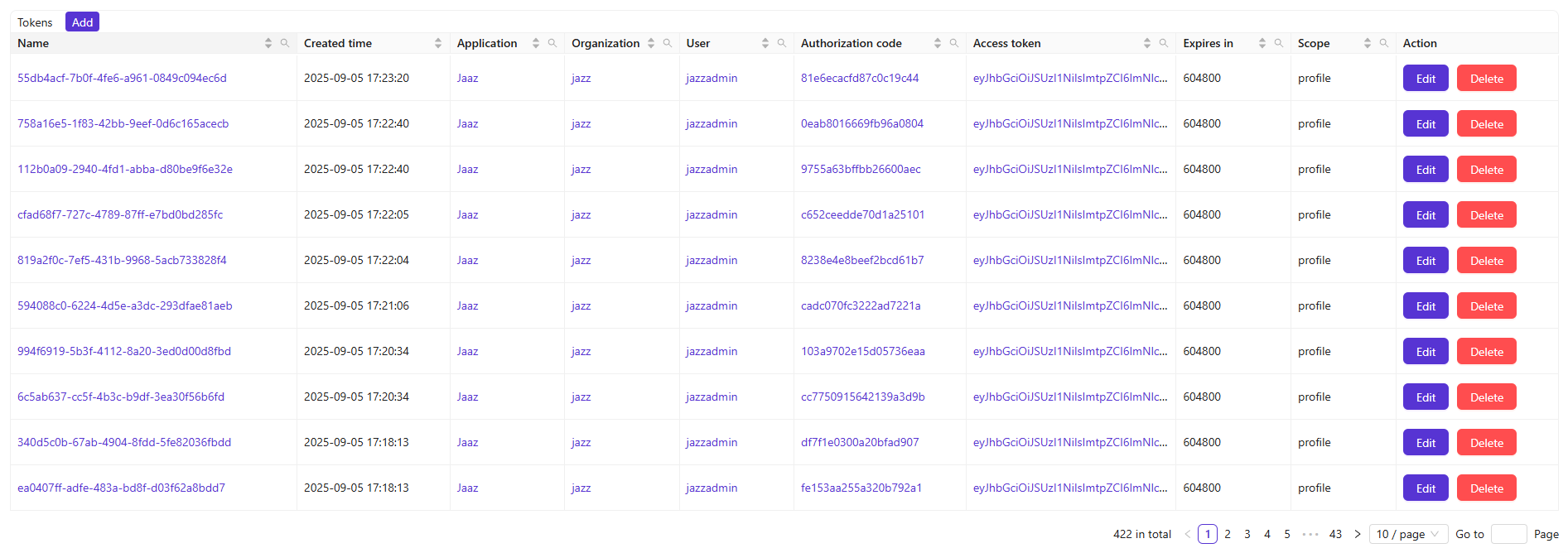The image size is (1568, 553).
Task: Open search filter for Access token
Action: [1164, 43]
